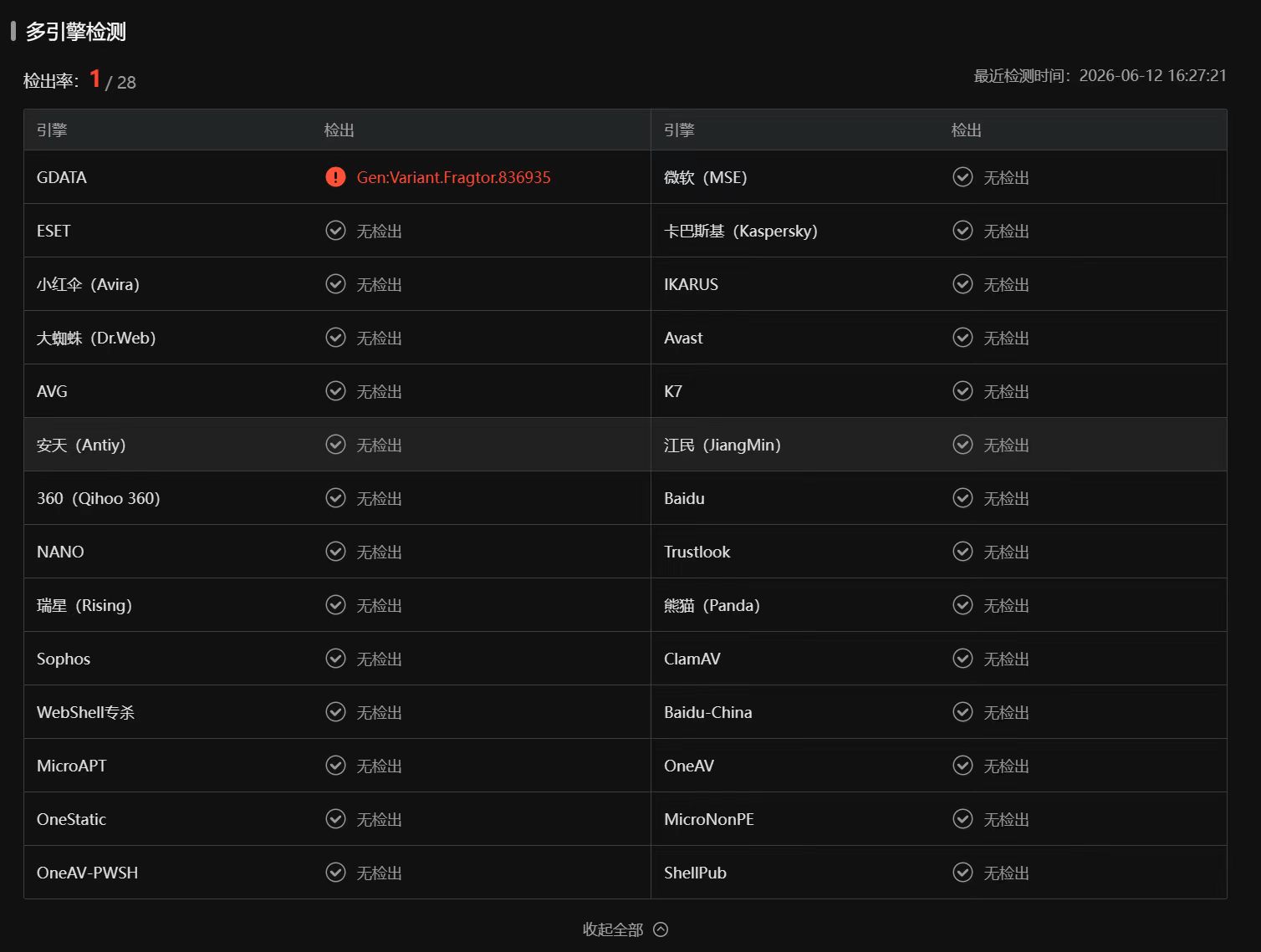Screen dimensions: 1261x952
Task: Click the GDATA engine name
Action: pos(62,177)
